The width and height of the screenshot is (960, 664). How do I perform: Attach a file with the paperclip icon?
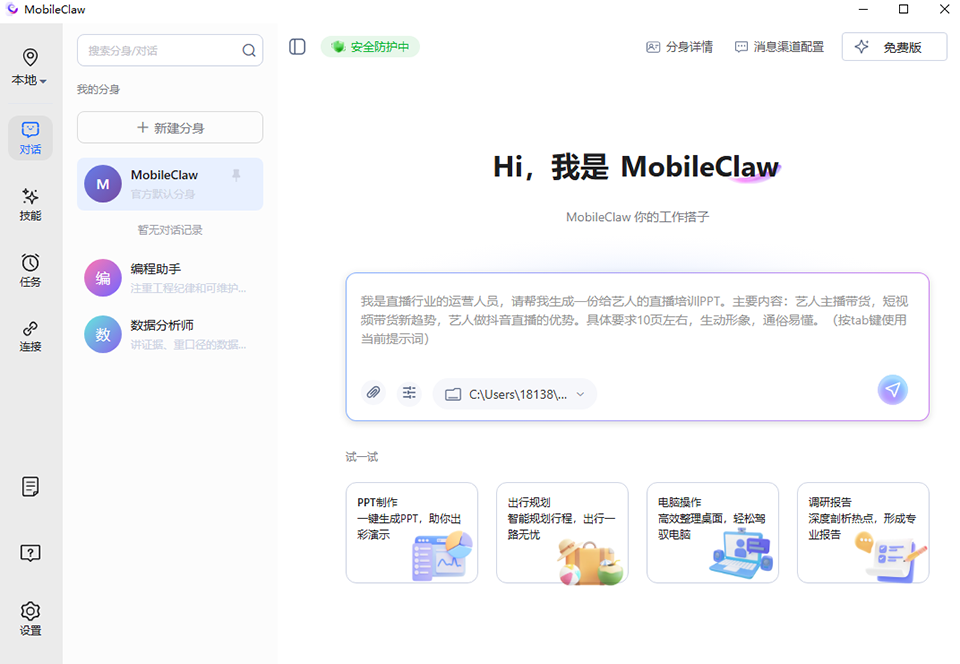pyautogui.click(x=373, y=392)
